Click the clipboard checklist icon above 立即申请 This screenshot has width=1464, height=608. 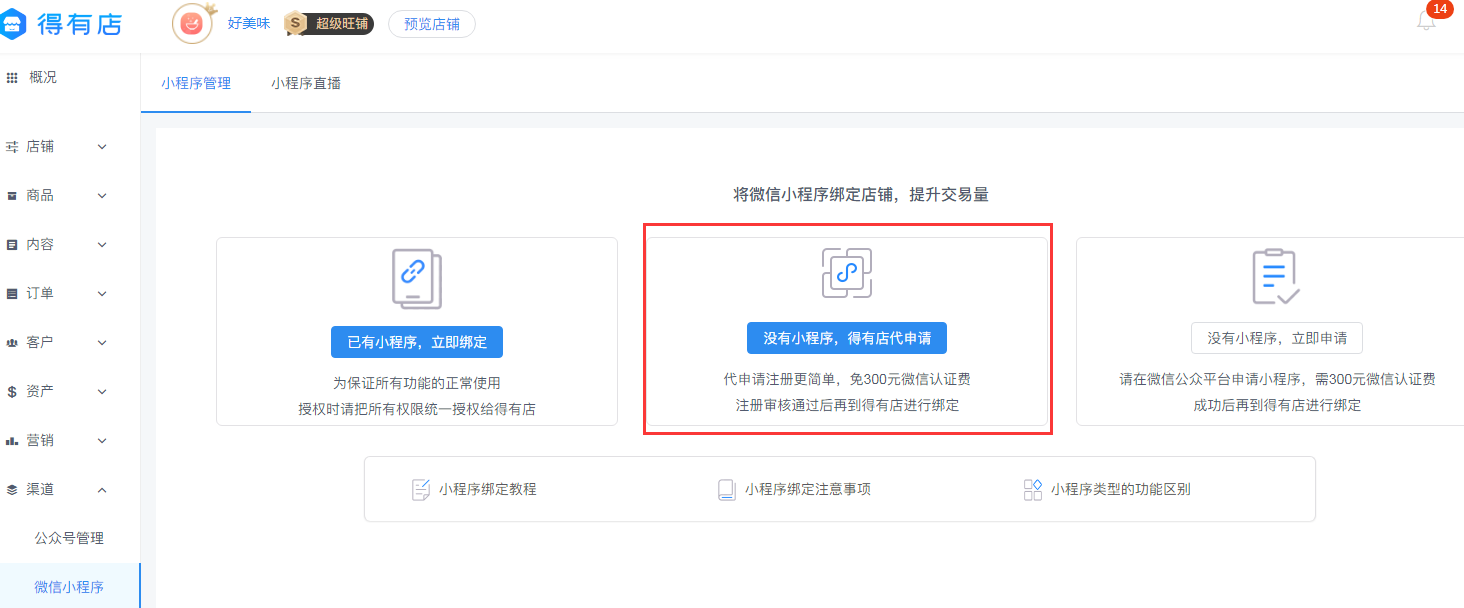[x=1276, y=276]
